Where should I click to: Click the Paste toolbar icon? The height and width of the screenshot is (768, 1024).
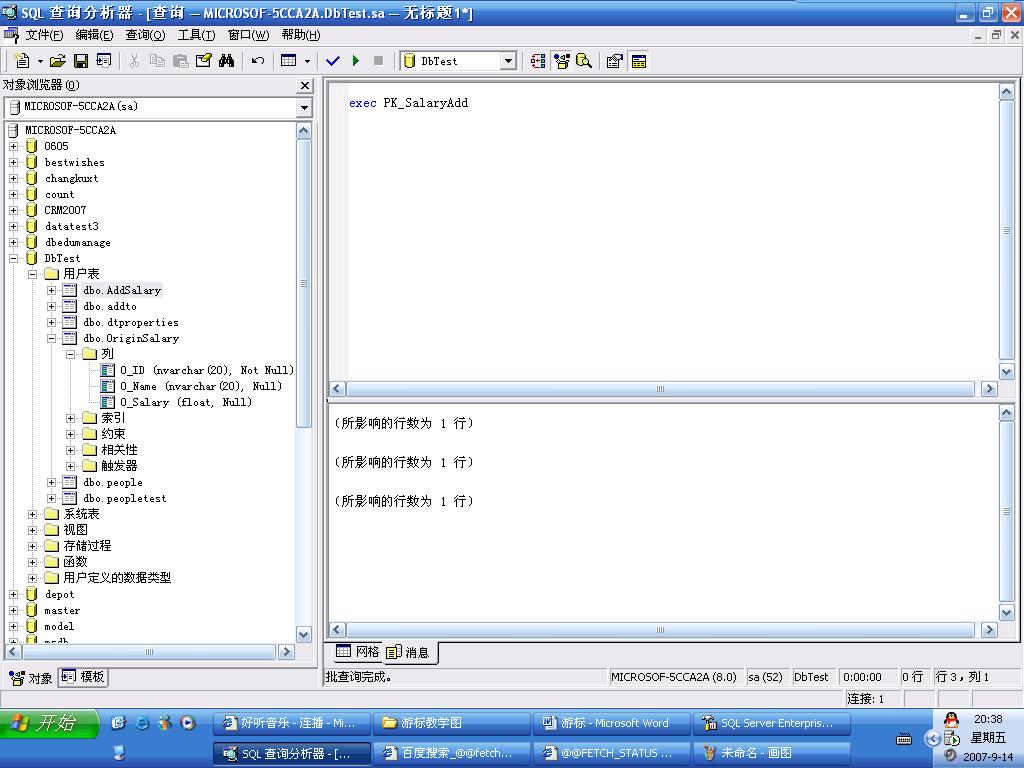(180, 61)
